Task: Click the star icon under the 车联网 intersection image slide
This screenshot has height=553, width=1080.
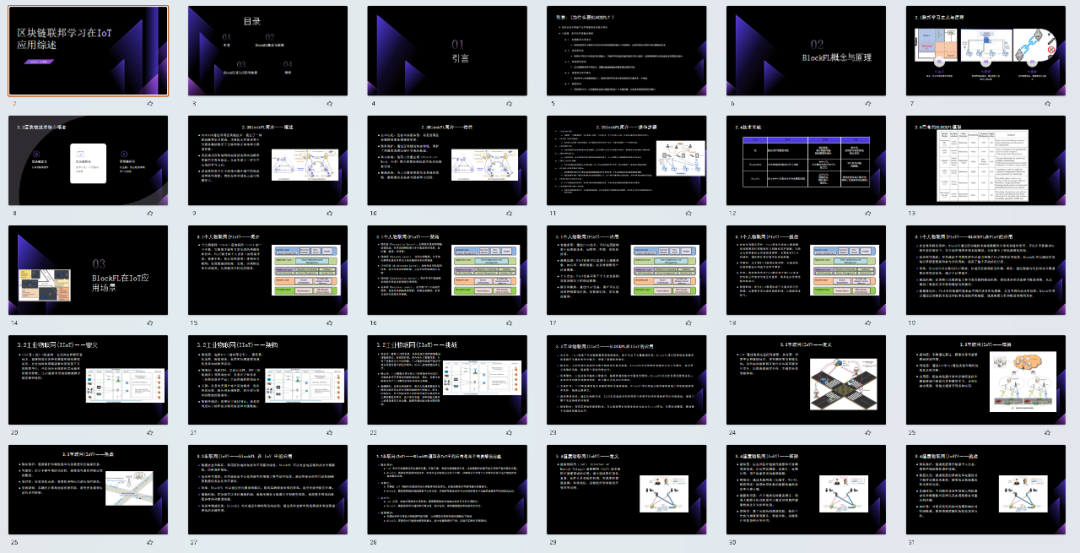Action: coord(866,432)
